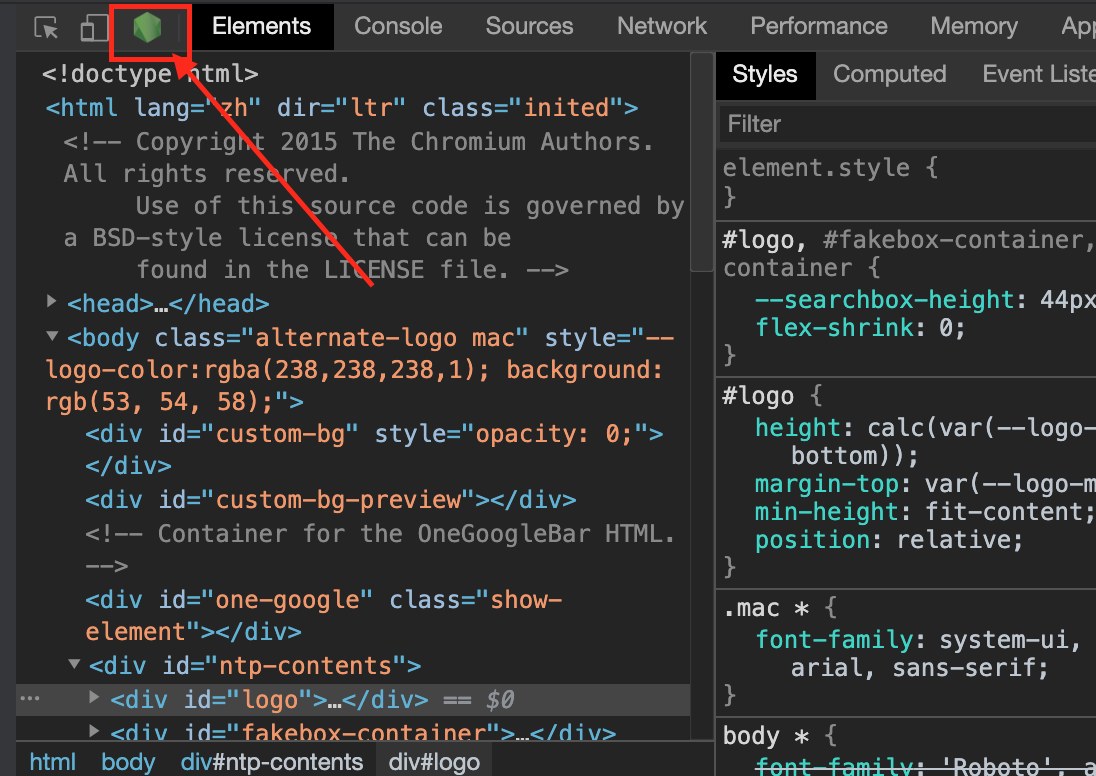Click div#ntp-contents in the breadcrumb
Viewport: 1096px width, 776px height.
tap(272, 762)
